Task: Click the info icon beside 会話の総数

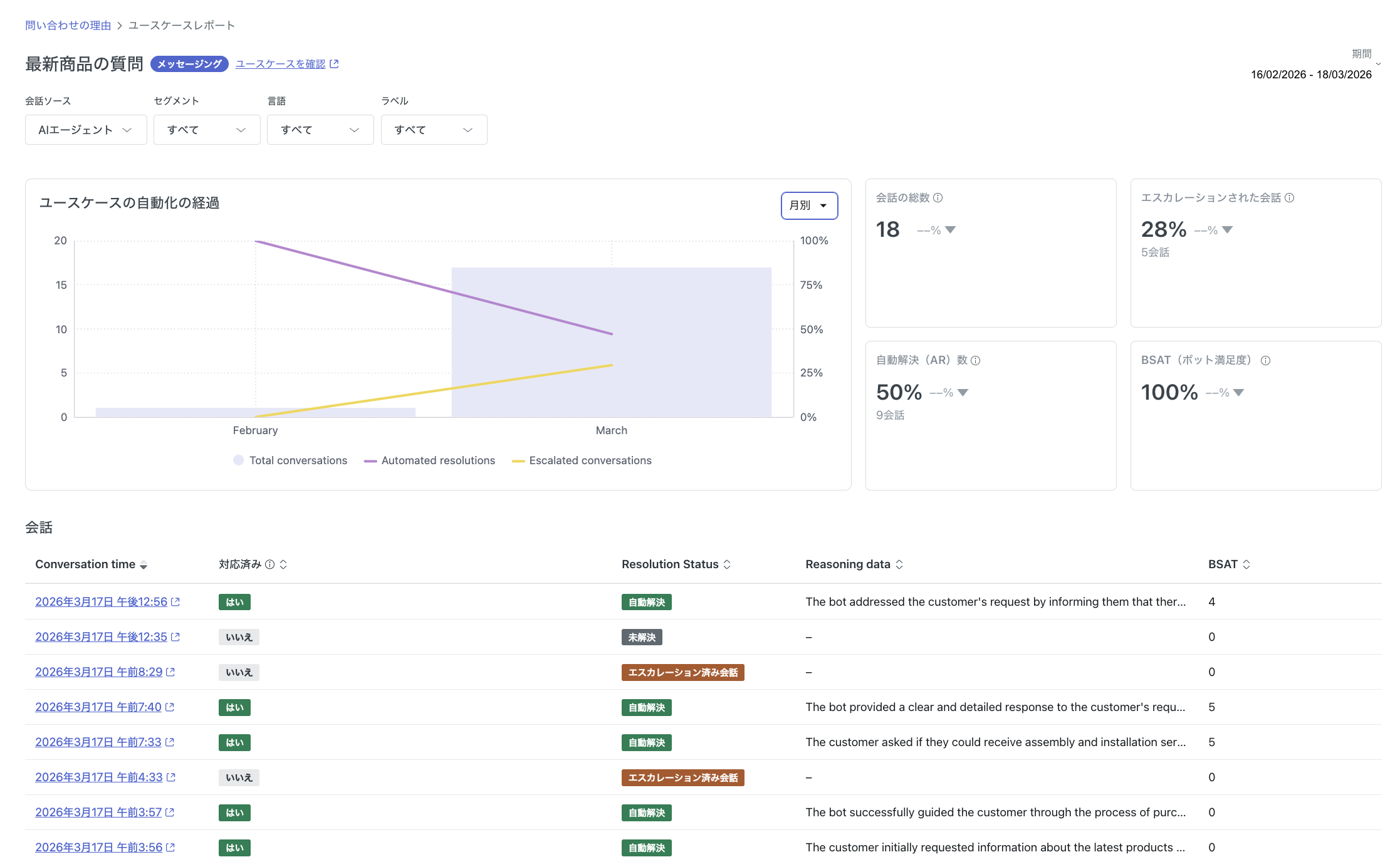Action: [938, 197]
